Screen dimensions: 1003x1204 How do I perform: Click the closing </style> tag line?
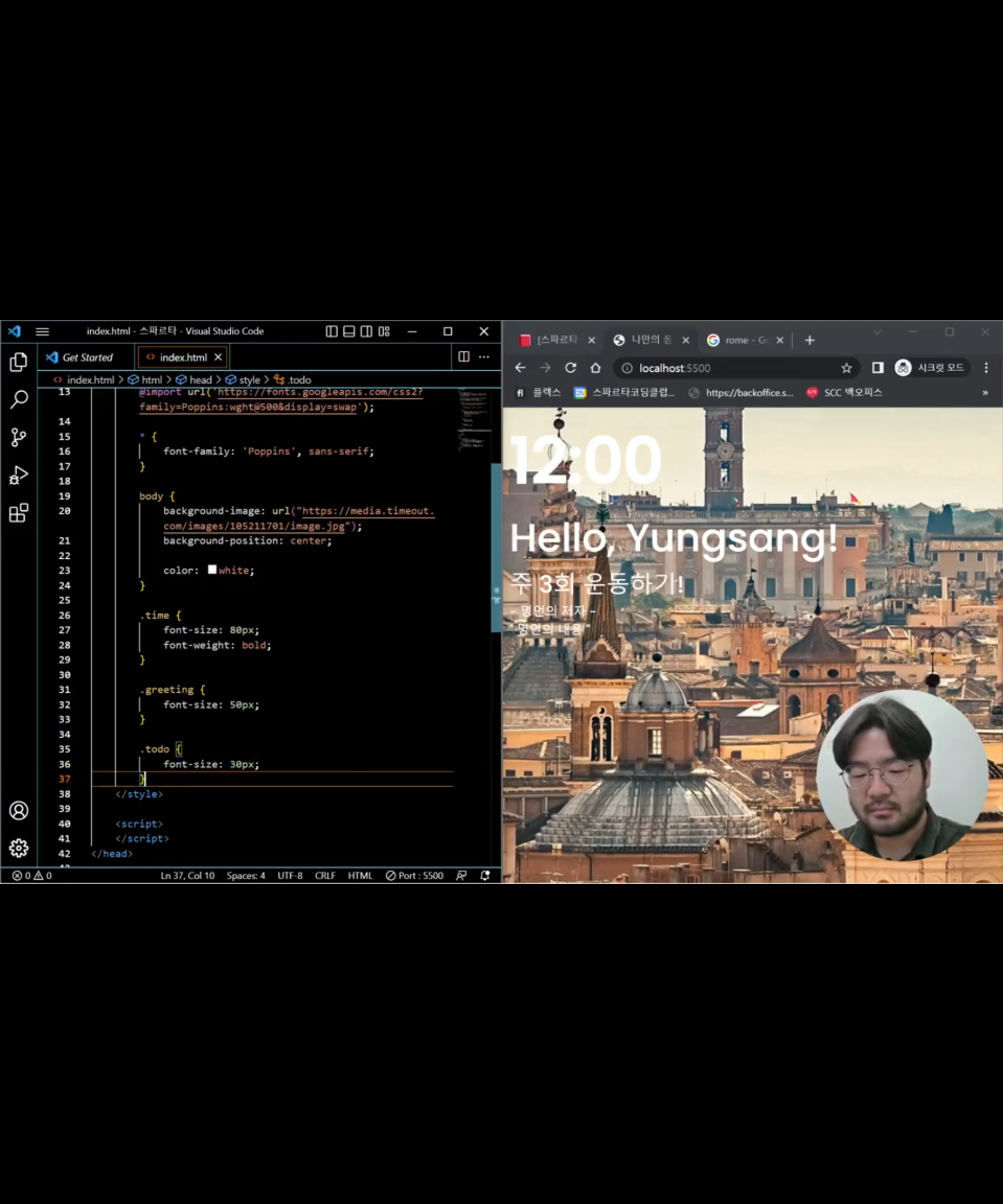[139, 794]
